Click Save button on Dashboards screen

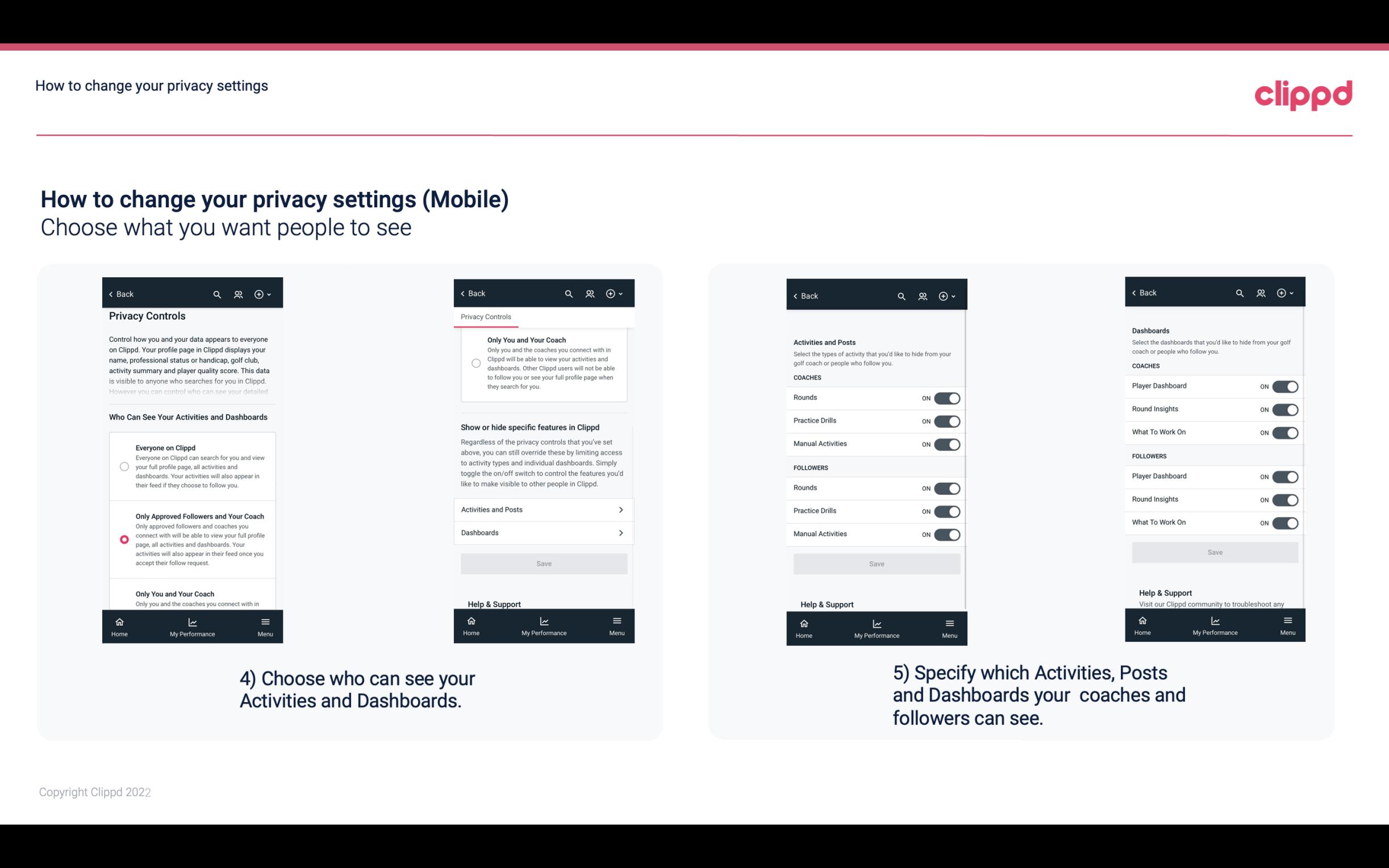click(x=1214, y=551)
